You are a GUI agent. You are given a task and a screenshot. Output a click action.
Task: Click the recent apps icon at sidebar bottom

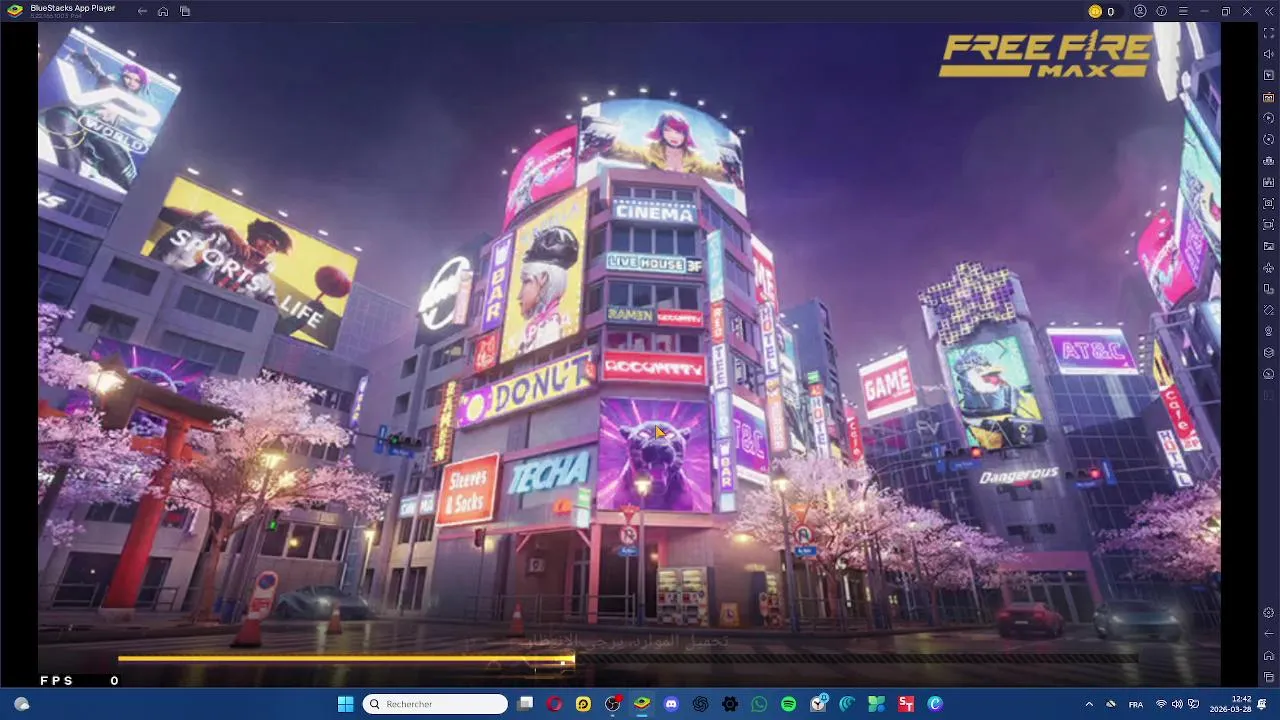click(1269, 676)
